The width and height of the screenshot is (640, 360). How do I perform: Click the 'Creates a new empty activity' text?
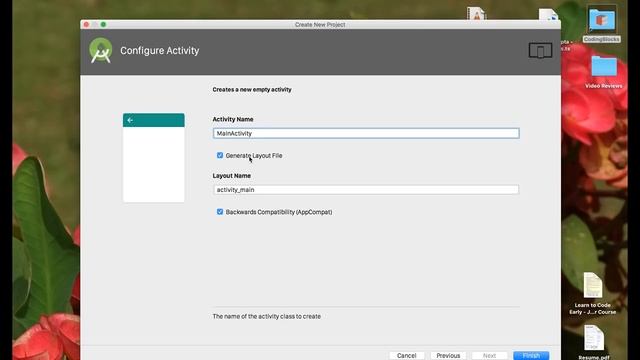(x=252, y=89)
